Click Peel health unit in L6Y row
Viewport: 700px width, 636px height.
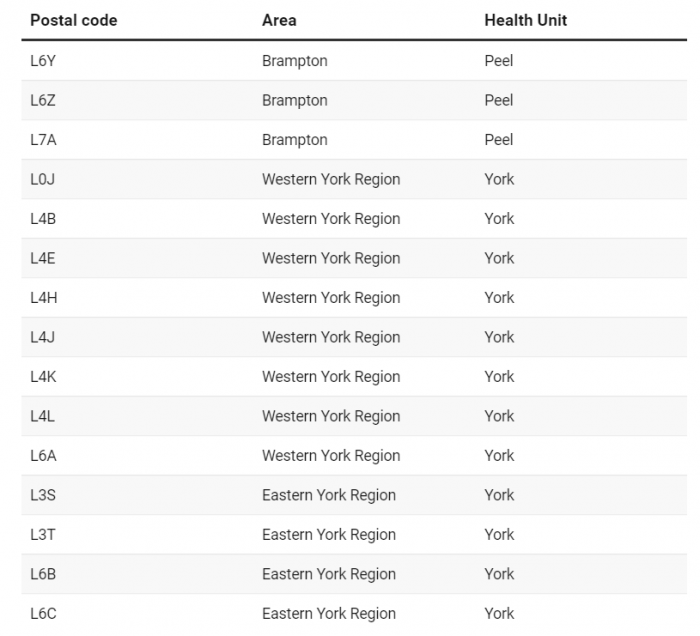coord(499,61)
